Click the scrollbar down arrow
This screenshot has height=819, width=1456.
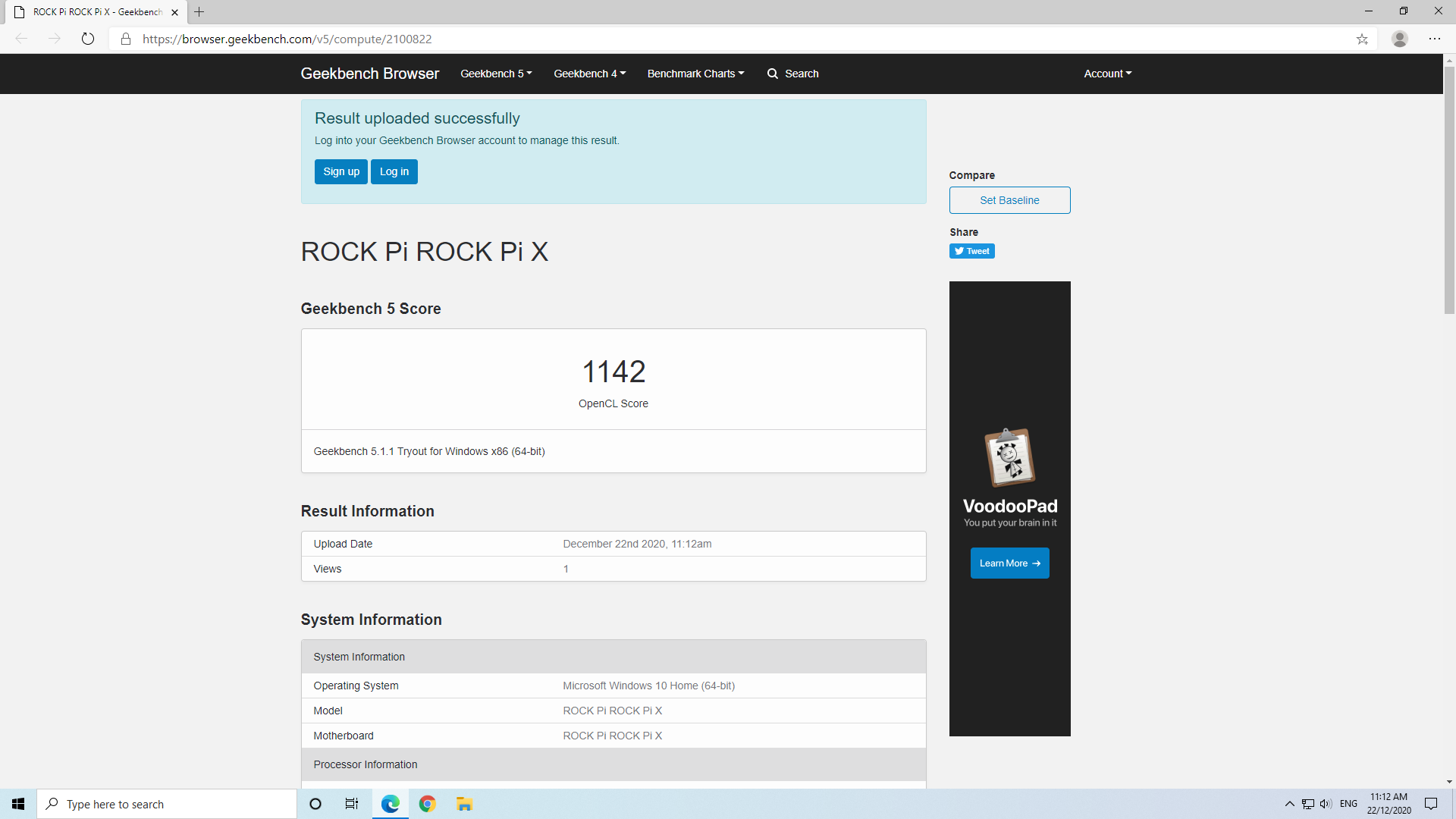point(1449,782)
